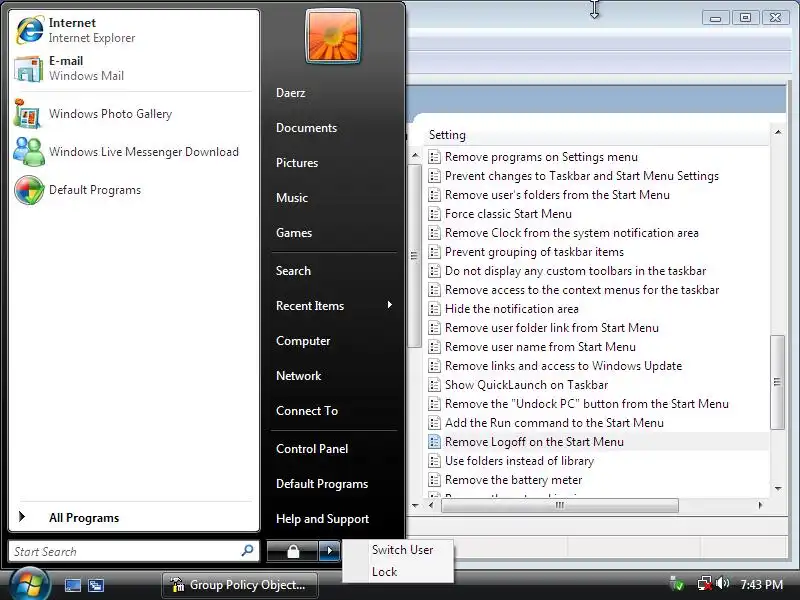
Task: Click the arrow button next to the lock button
Action: pyautogui.click(x=329, y=551)
